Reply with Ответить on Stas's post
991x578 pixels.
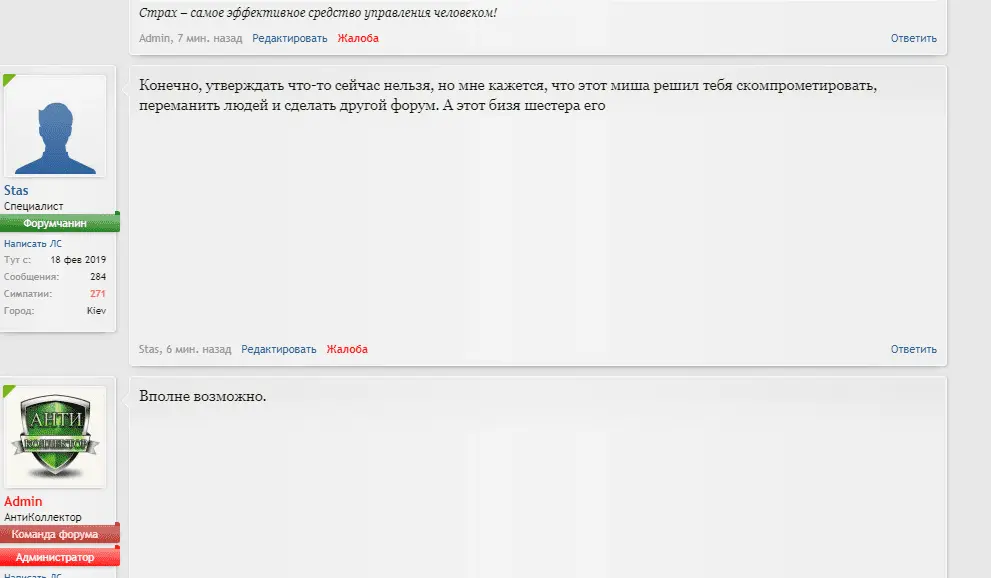coord(913,349)
